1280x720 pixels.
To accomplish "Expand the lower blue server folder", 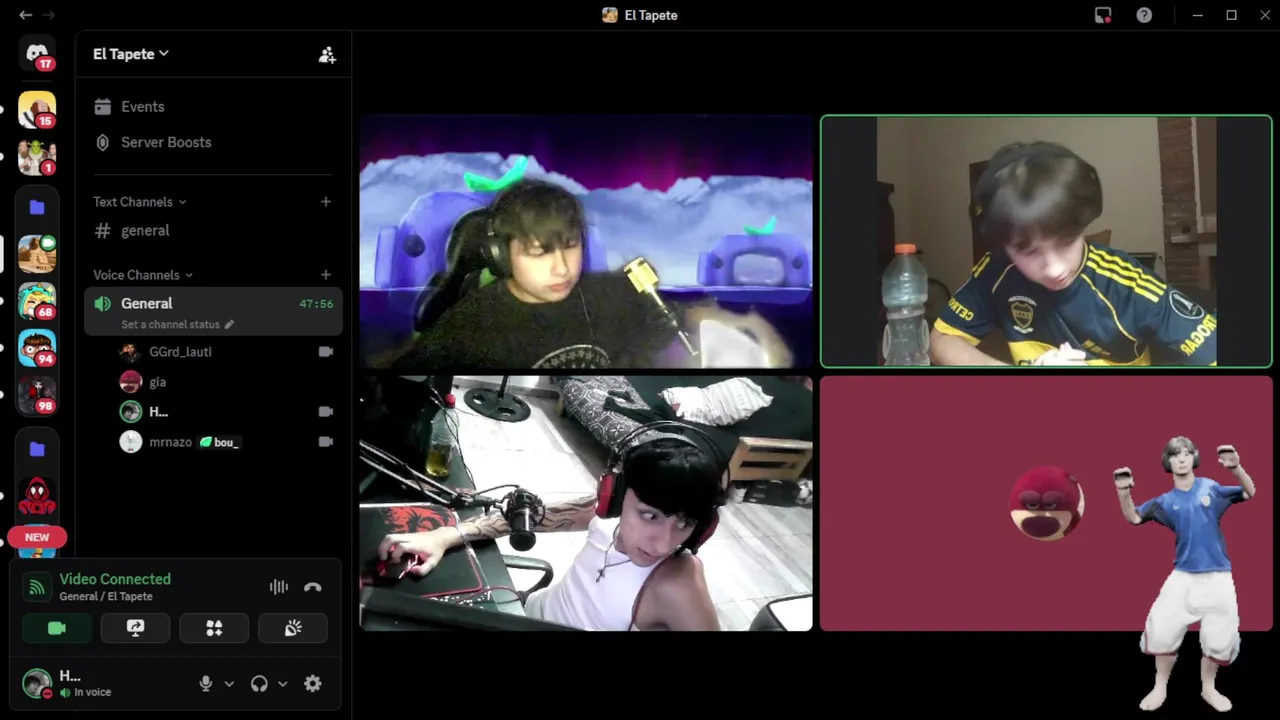I will coord(37,449).
